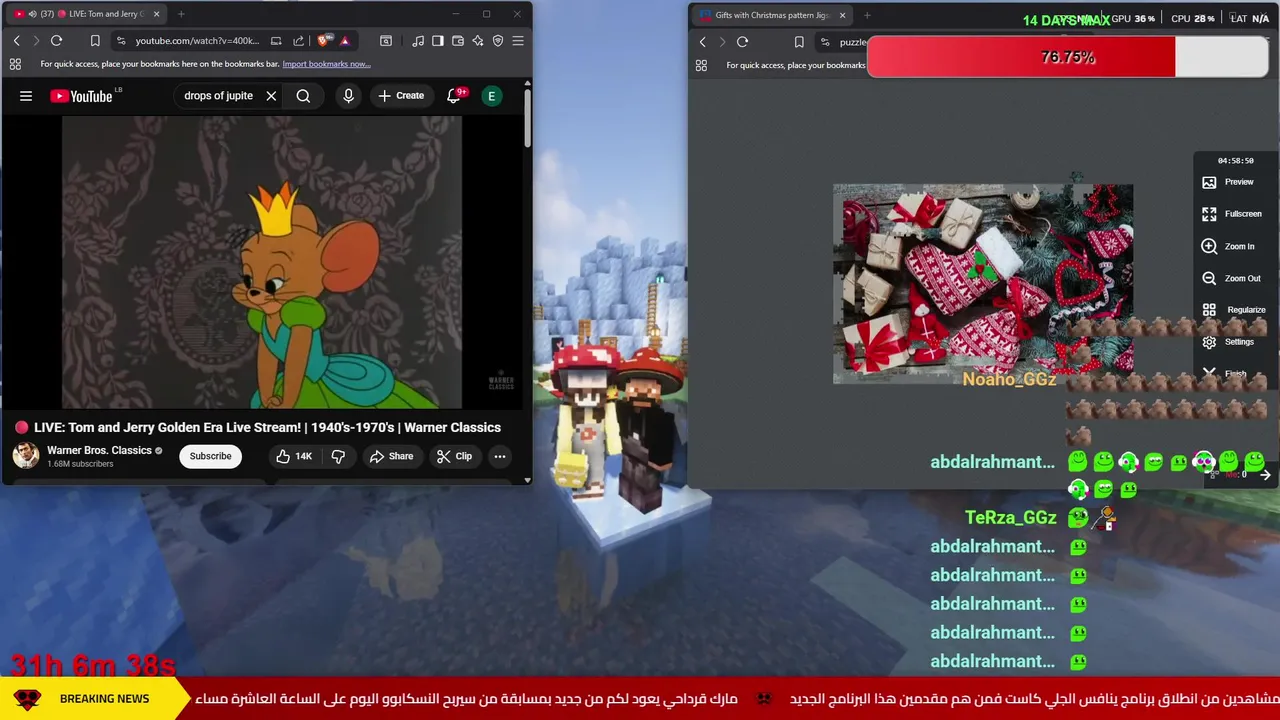
Task: Open the apps grid on YouTube window bookmarks bar
Action: 15,64
